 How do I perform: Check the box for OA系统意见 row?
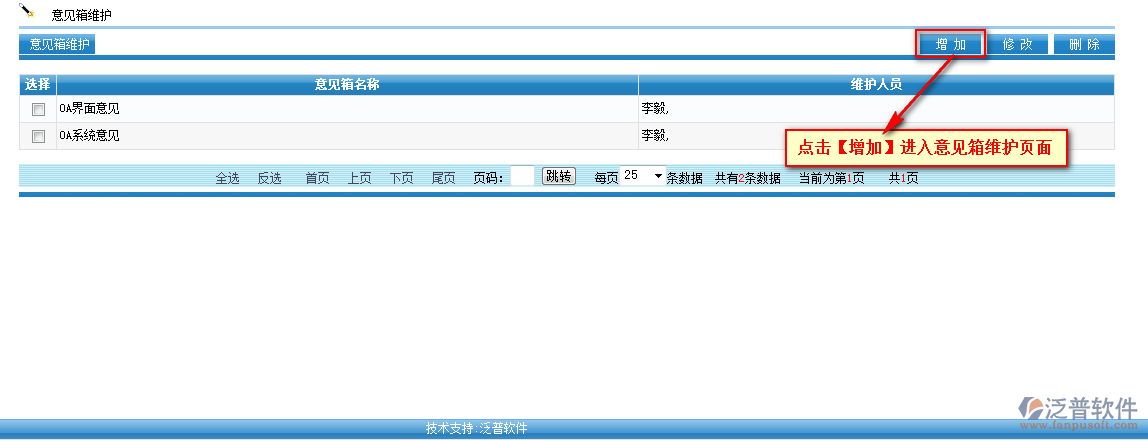click(x=38, y=136)
